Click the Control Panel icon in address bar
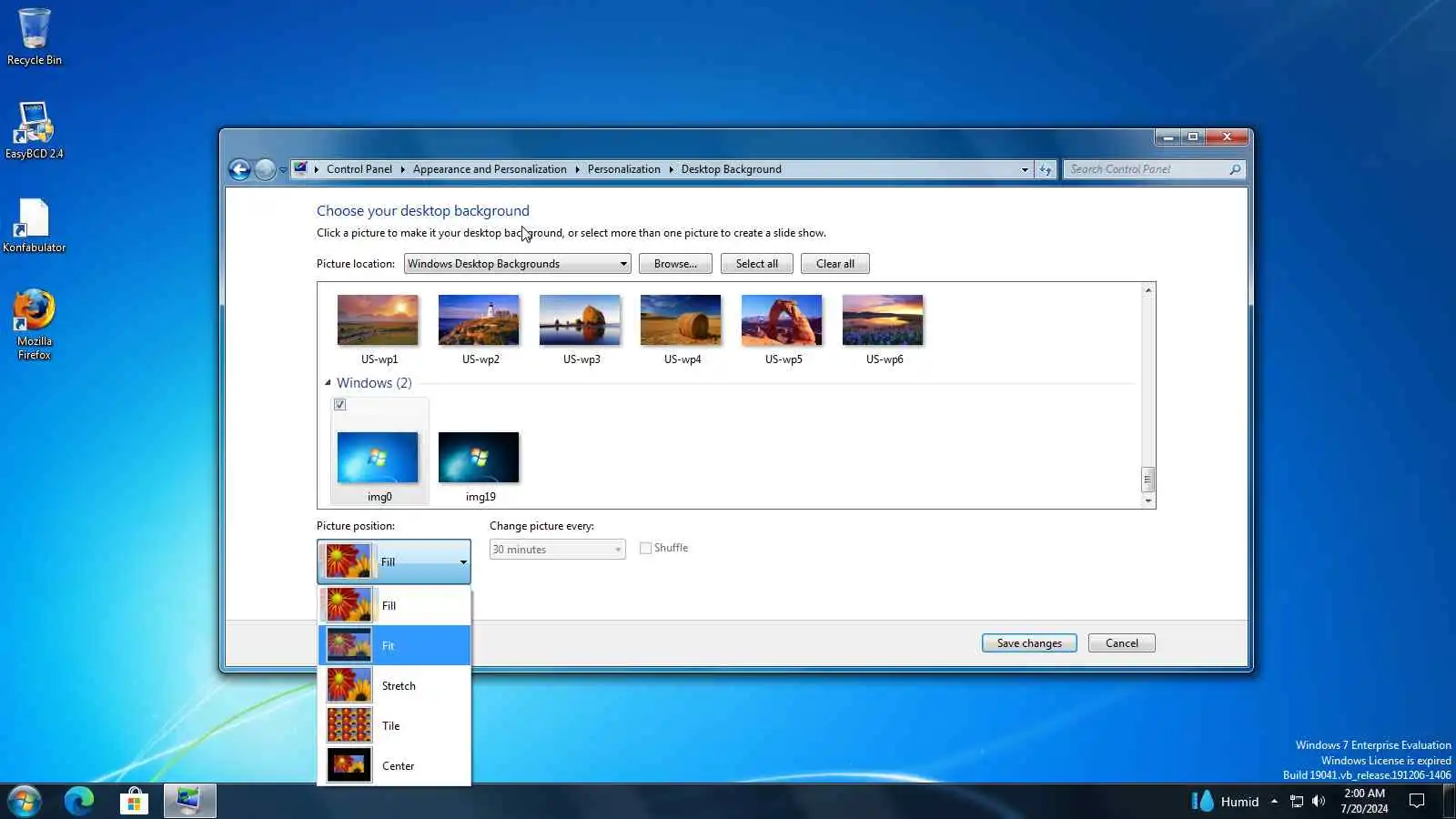The width and height of the screenshot is (1456, 819). [300, 169]
